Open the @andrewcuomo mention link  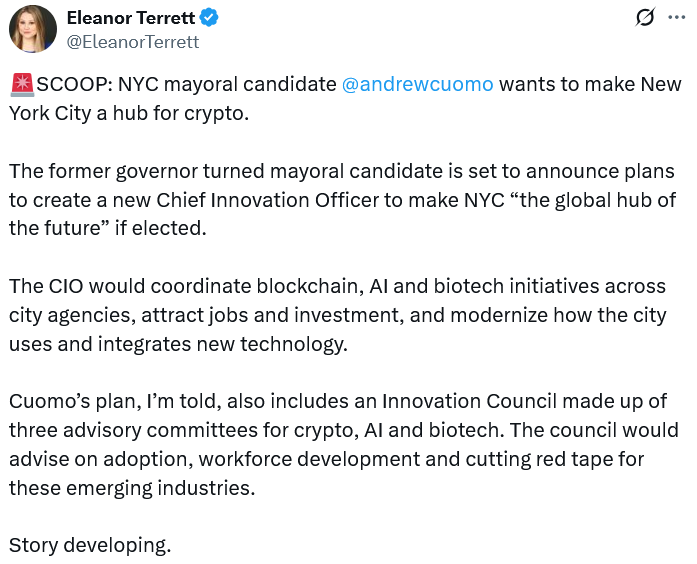tap(417, 84)
